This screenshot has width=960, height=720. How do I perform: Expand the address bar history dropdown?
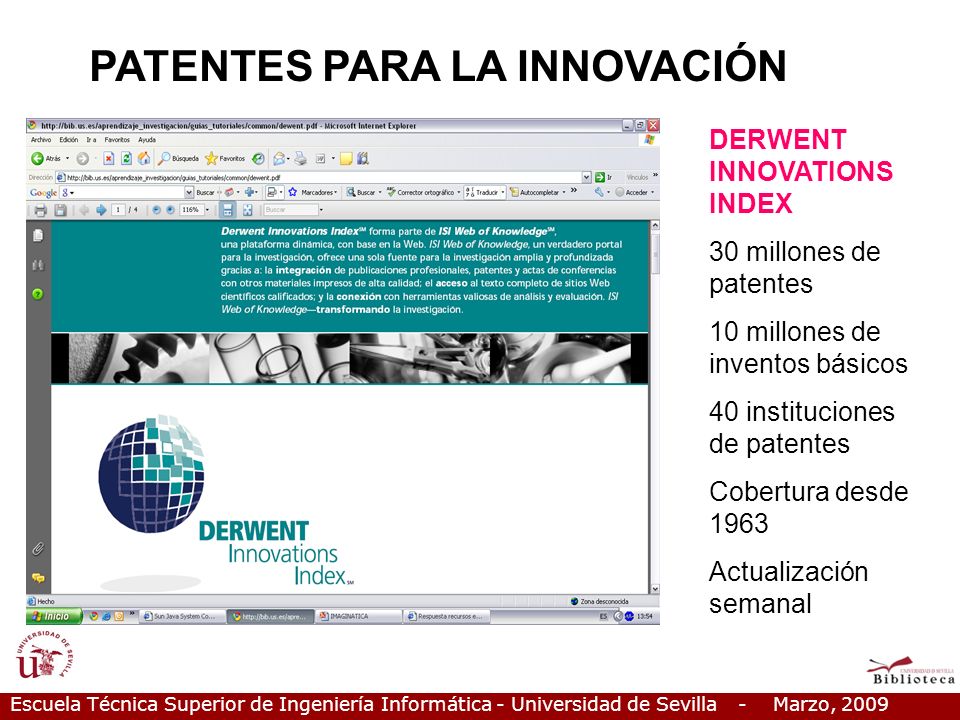click(587, 178)
